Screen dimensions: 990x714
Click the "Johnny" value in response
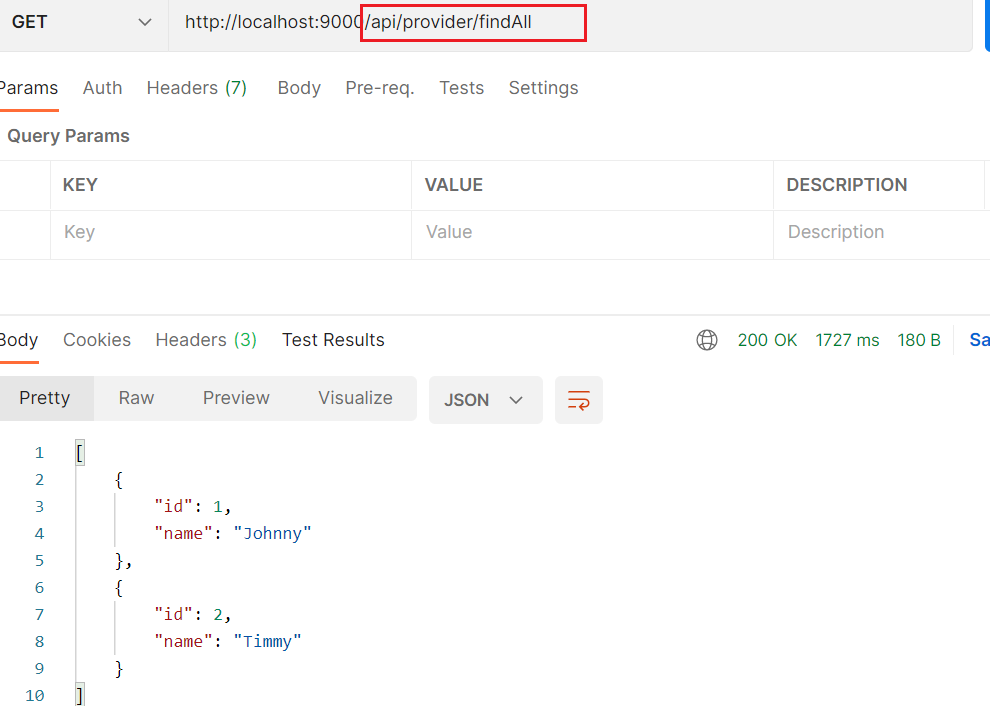[273, 533]
